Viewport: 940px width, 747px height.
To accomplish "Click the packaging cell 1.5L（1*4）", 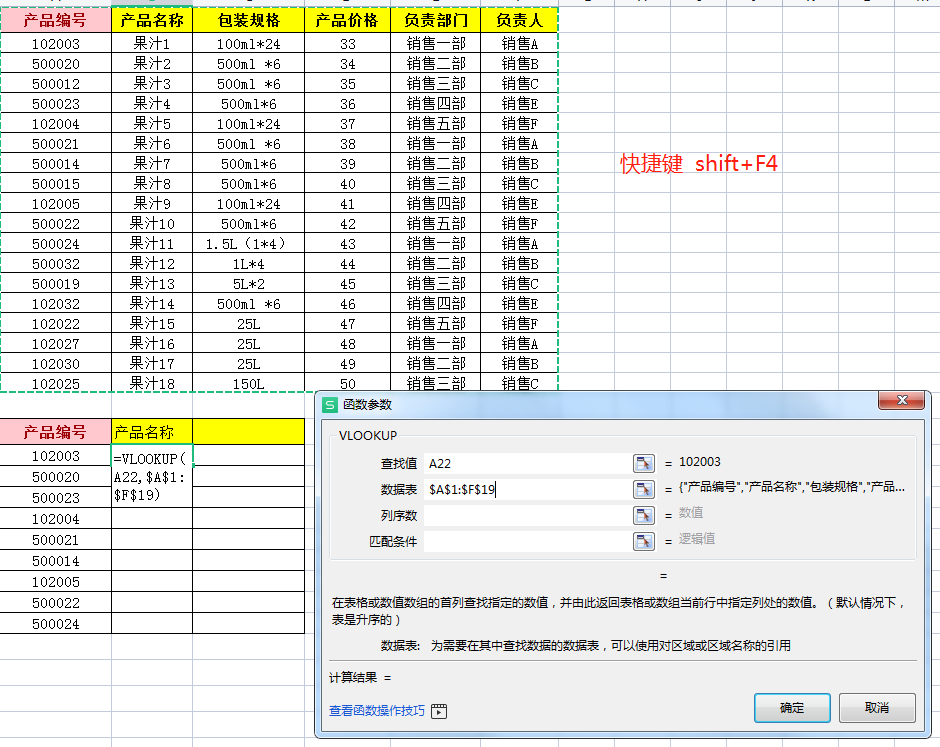I will click(248, 243).
